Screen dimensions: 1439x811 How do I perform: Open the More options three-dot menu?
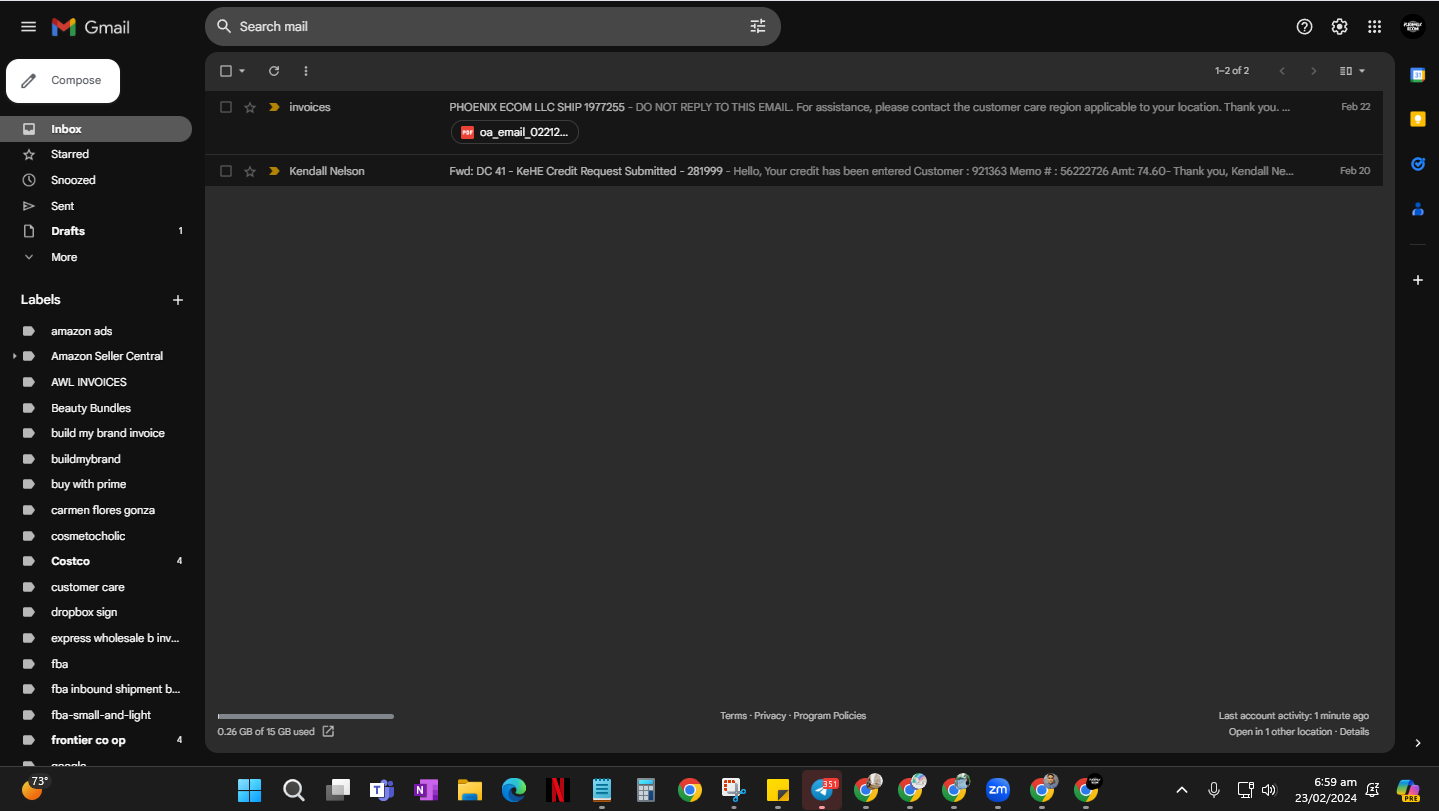(x=306, y=71)
